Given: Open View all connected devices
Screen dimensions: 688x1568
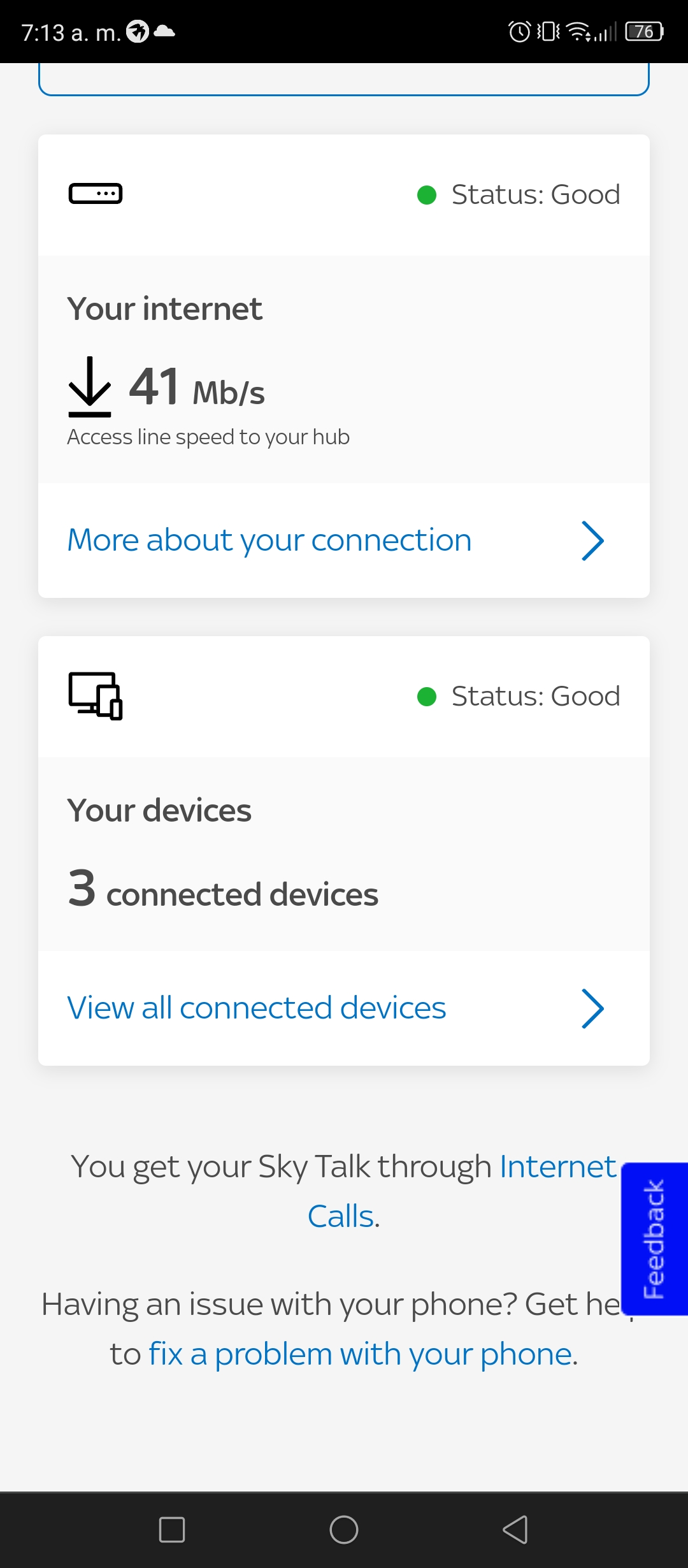Looking at the screenshot, I should tap(257, 1008).
